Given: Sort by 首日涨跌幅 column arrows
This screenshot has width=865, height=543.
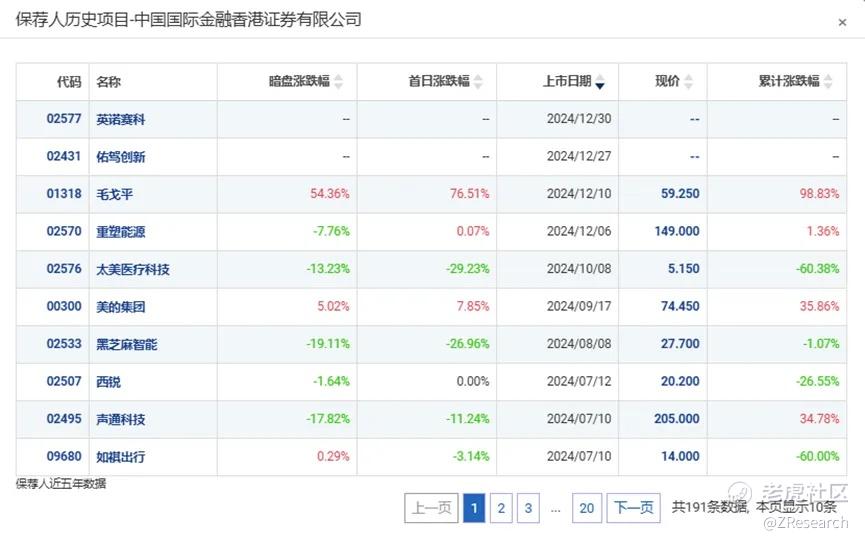Looking at the screenshot, I should 478,82.
